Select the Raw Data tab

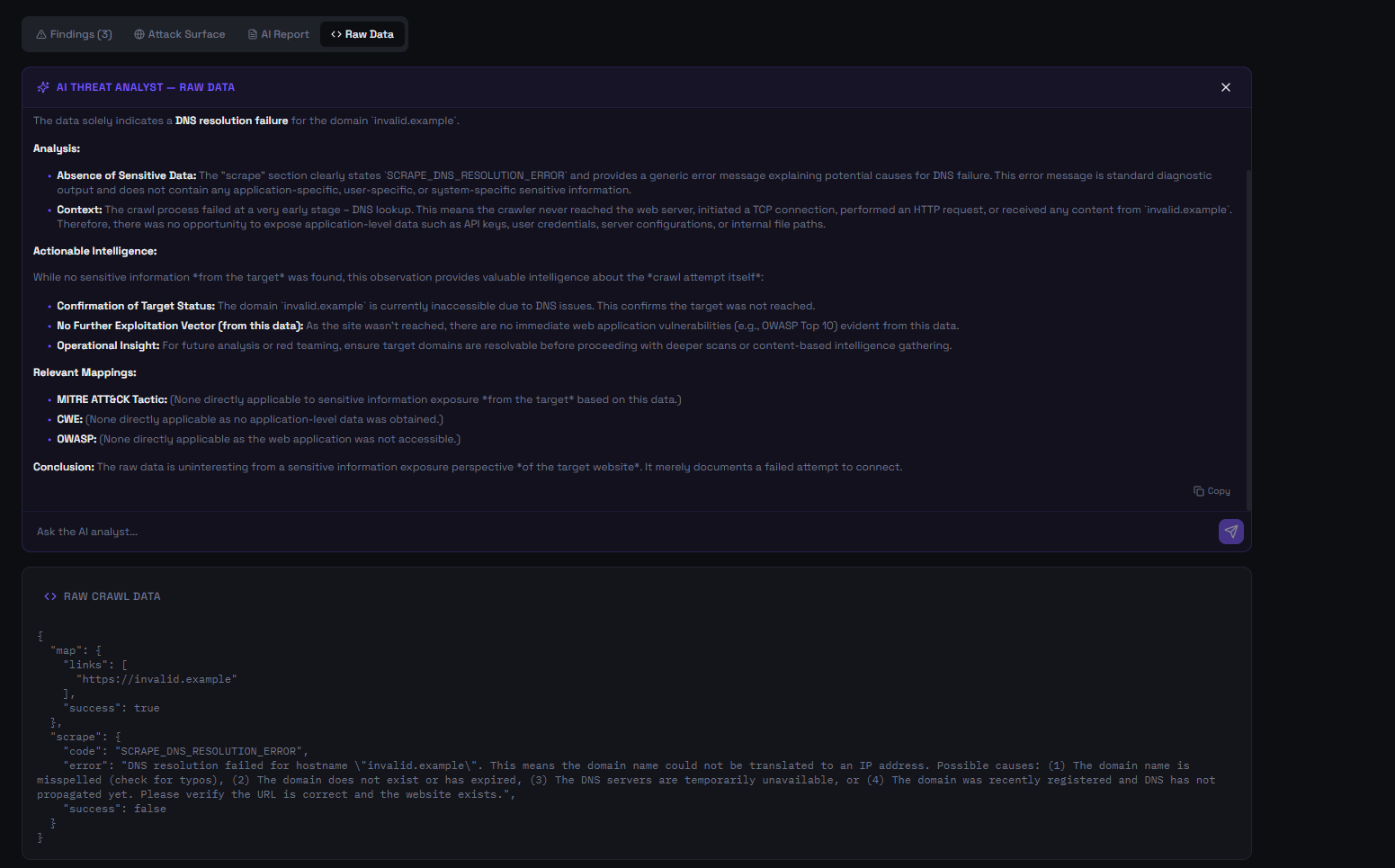(x=362, y=34)
